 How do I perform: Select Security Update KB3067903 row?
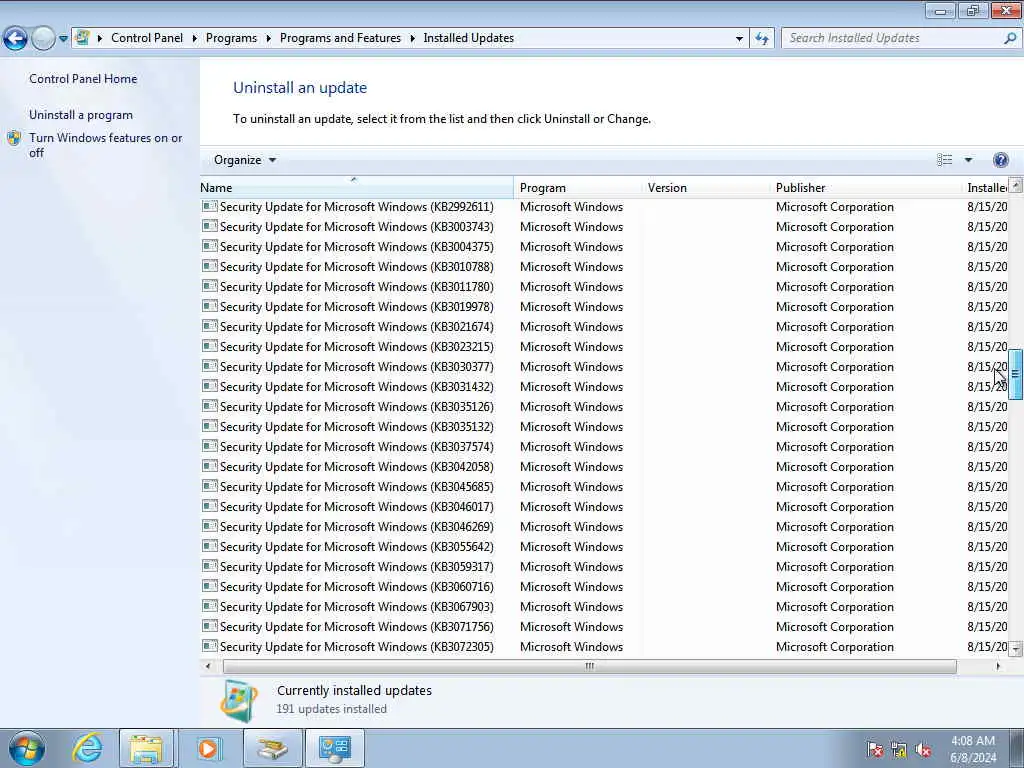click(604, 607)
